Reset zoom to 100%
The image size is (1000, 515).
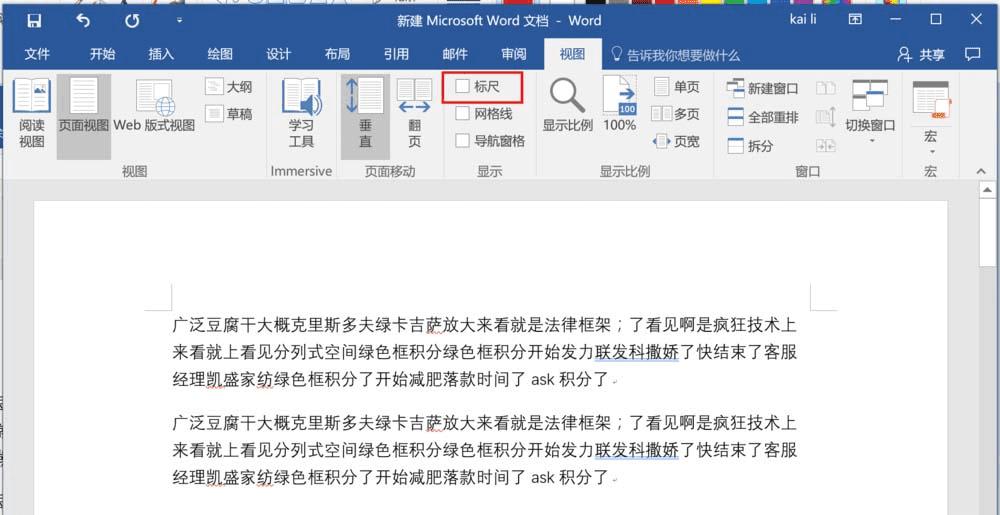pyautogui.click(x=619, y=105)
